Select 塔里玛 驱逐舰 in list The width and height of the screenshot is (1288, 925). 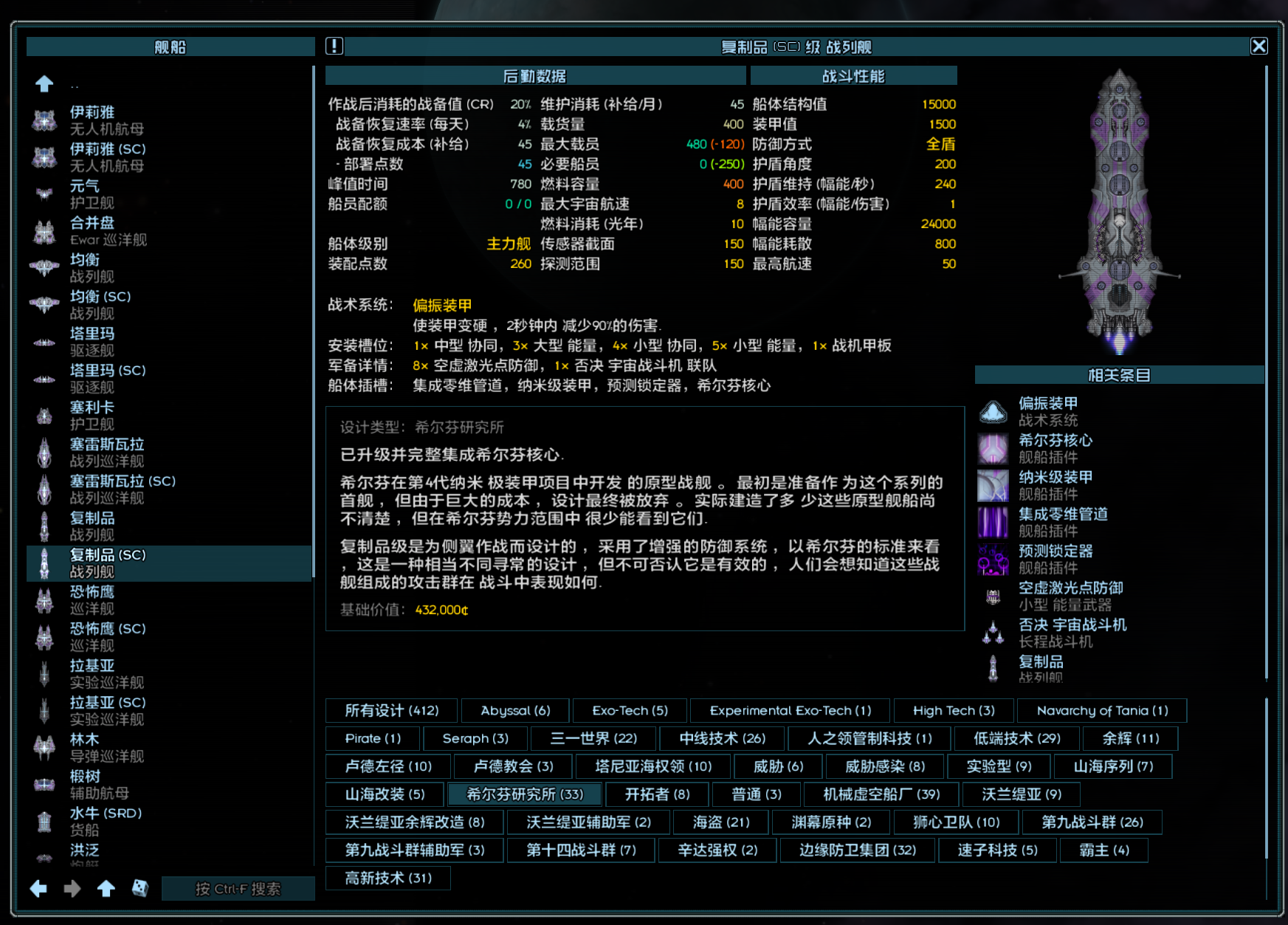[x=170, y=342]
